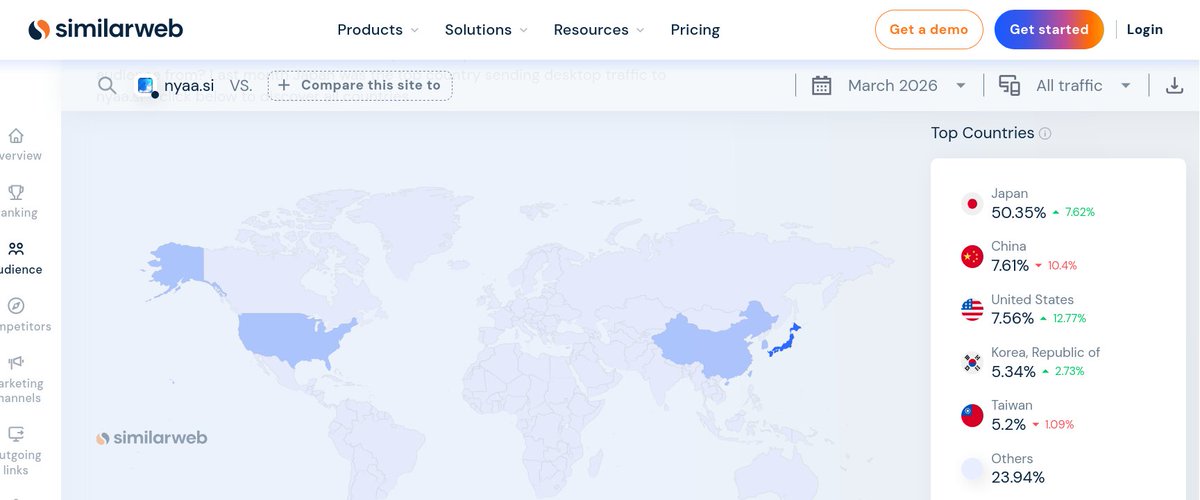Click the calendar icon beside March 2026

pos(822,85)
